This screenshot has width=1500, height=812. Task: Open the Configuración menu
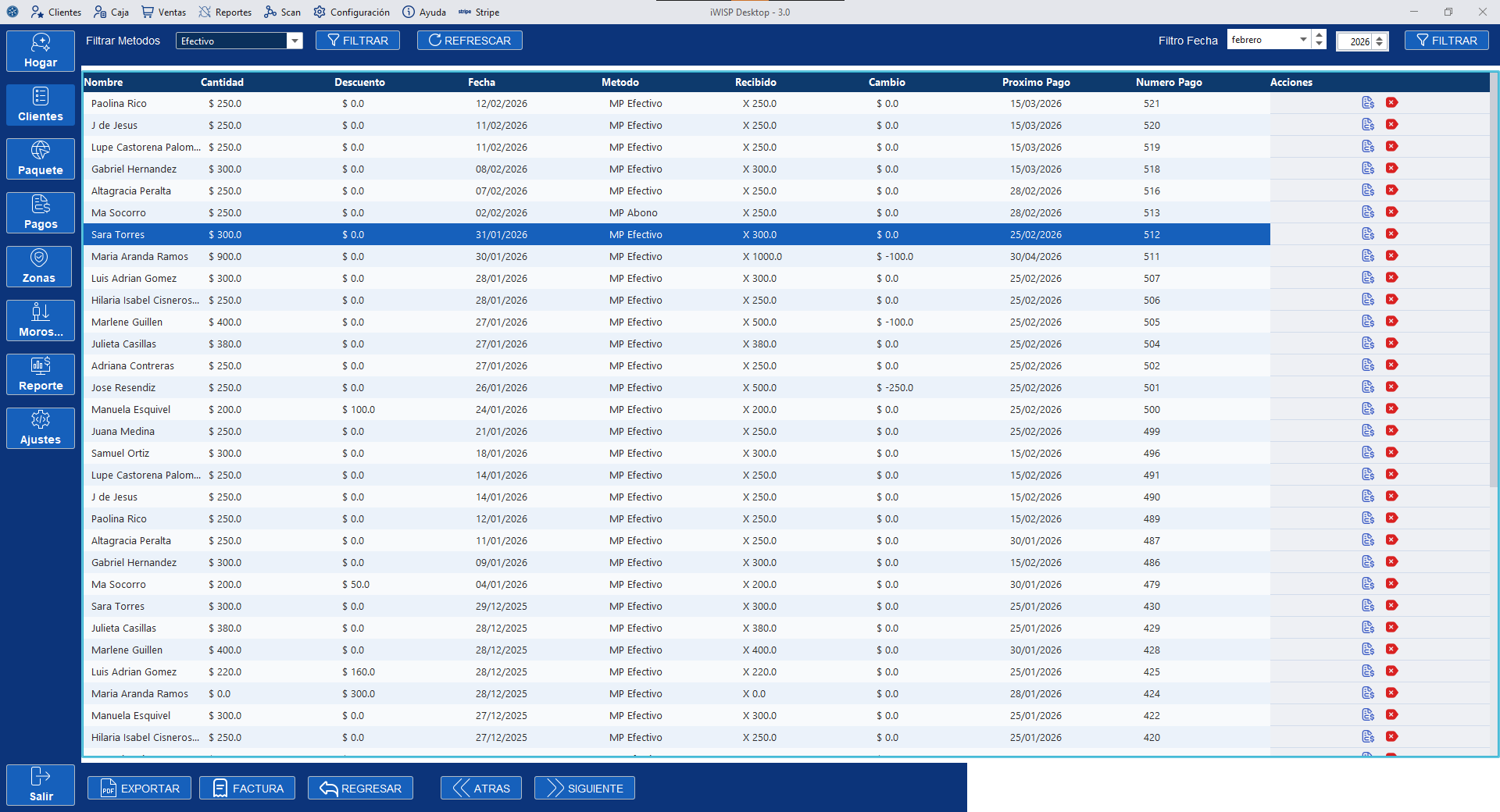tap(352, 12)
